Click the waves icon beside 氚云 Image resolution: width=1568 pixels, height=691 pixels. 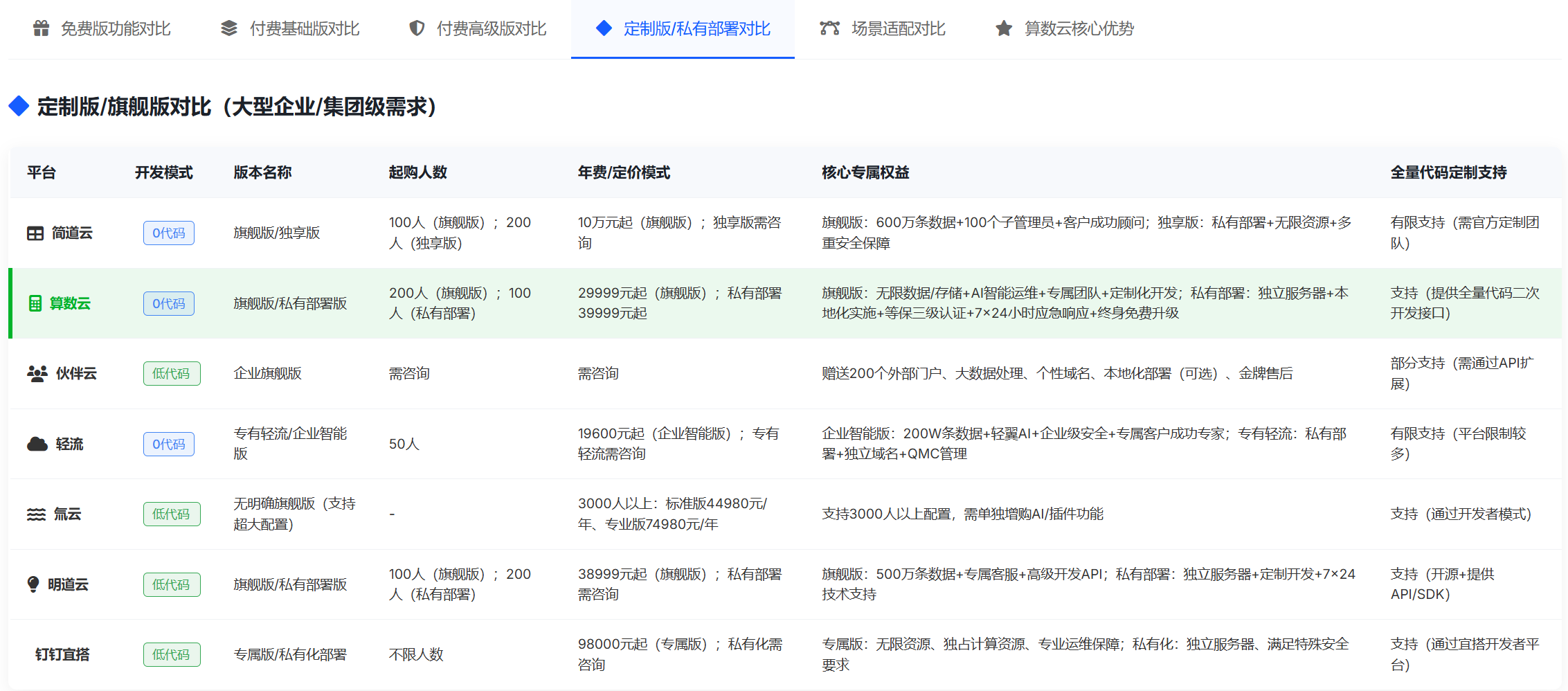click(x=36, y=514)
